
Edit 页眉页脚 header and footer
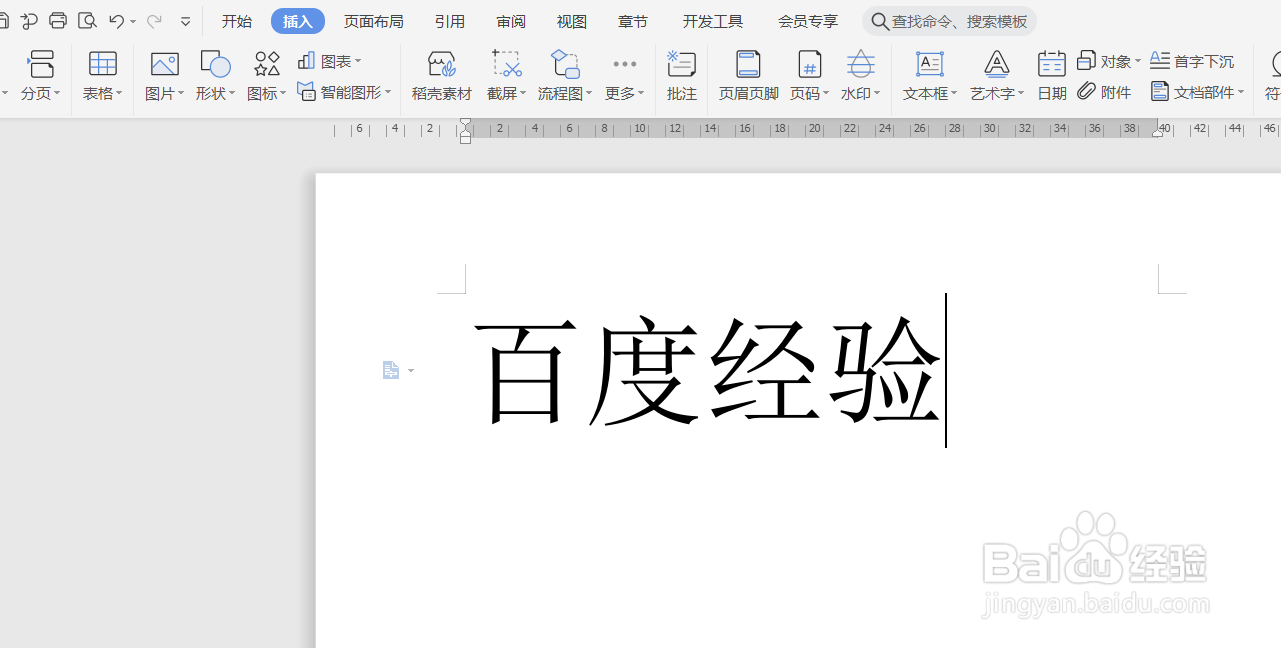point(748,76)
